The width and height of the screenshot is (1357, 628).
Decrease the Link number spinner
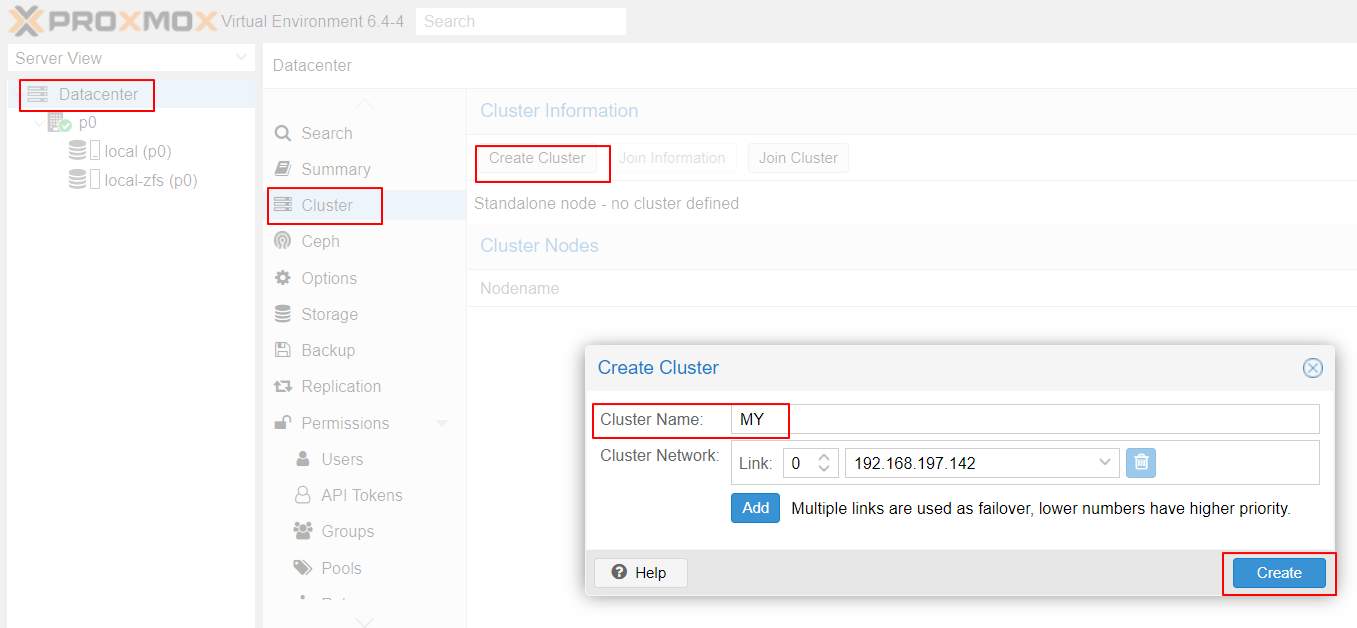pyautogui.click(x=824, y=470)
